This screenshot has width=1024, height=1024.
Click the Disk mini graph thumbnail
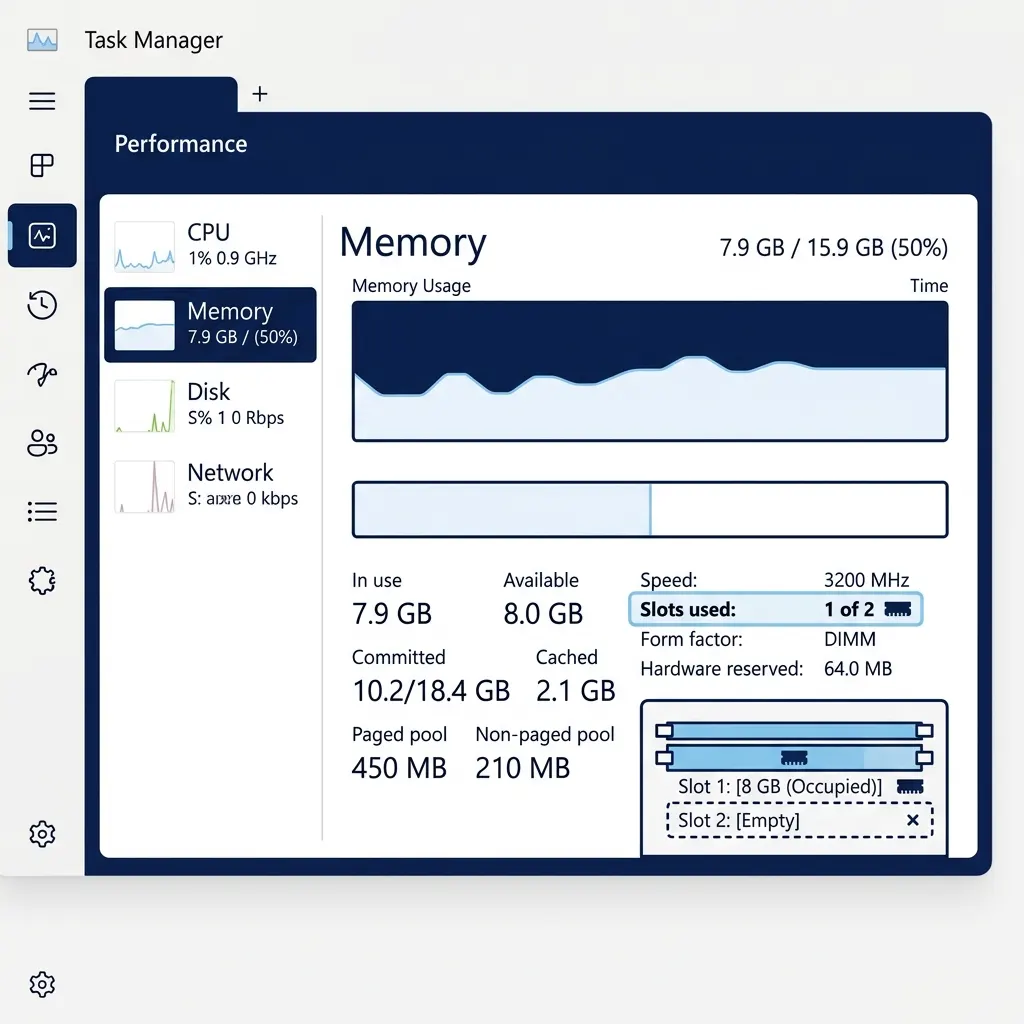[x=144, y=406]
